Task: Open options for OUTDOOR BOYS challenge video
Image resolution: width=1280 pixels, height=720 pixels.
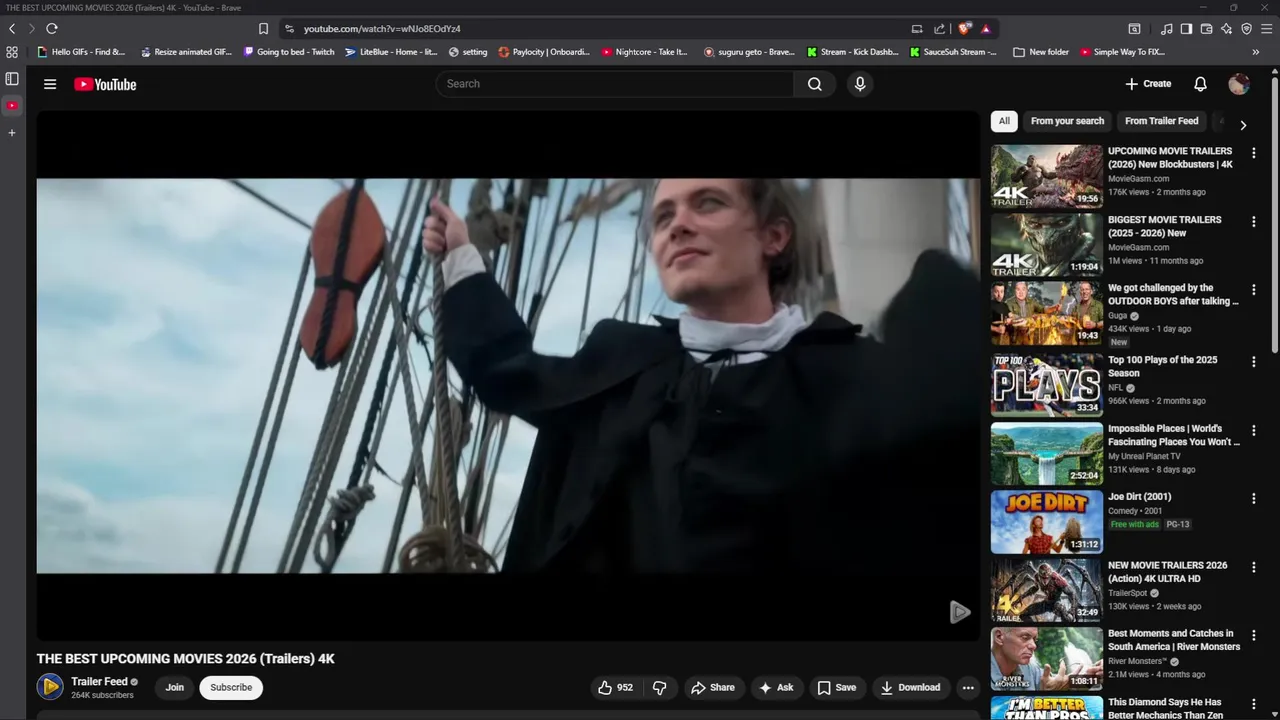Action: (x=1253, y=290)
